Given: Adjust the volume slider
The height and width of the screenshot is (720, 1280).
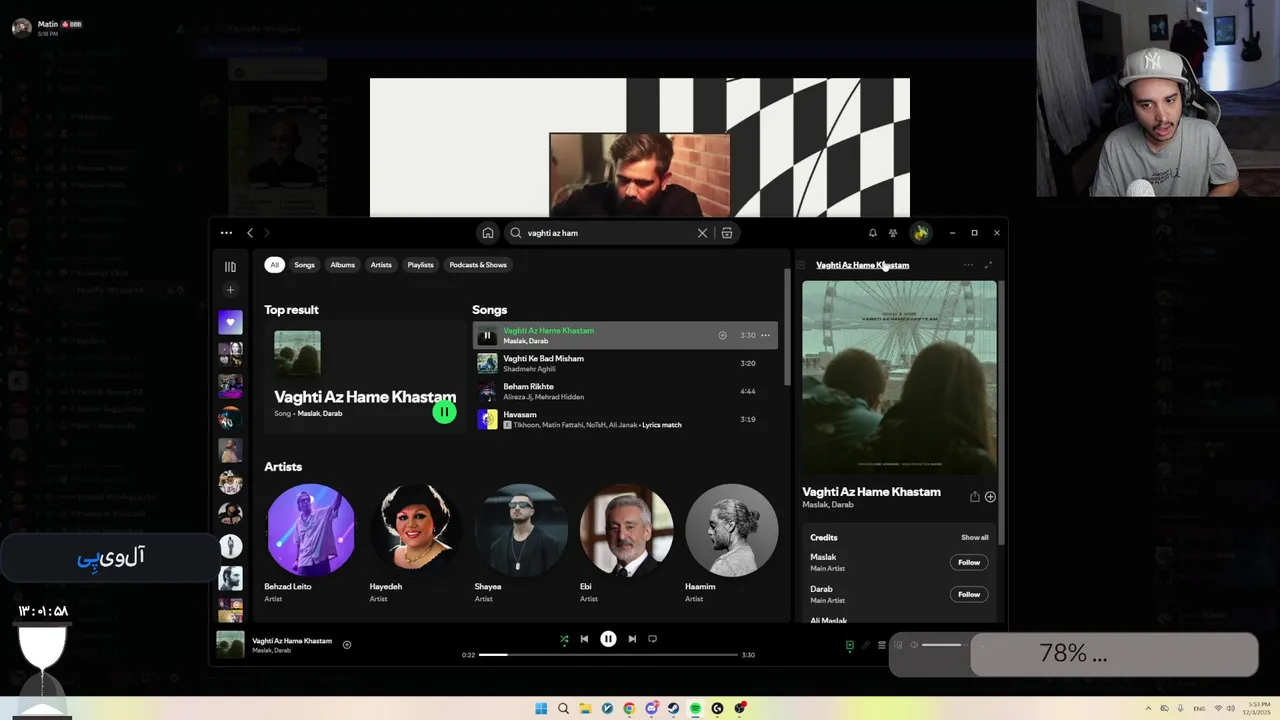Looking at the screenshot, I should click(944, 645).
